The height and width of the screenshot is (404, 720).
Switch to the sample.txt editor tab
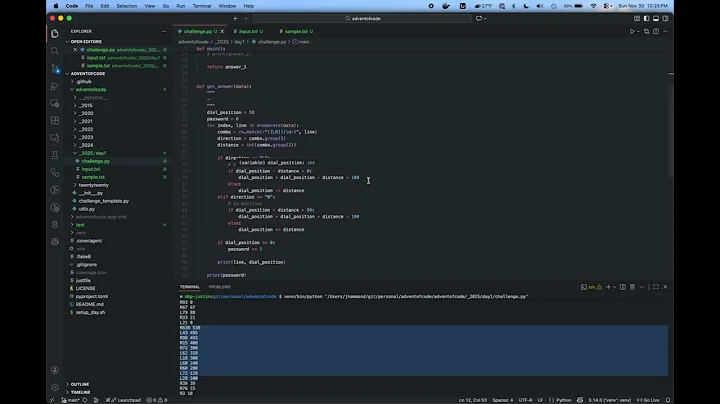(296, 31)
